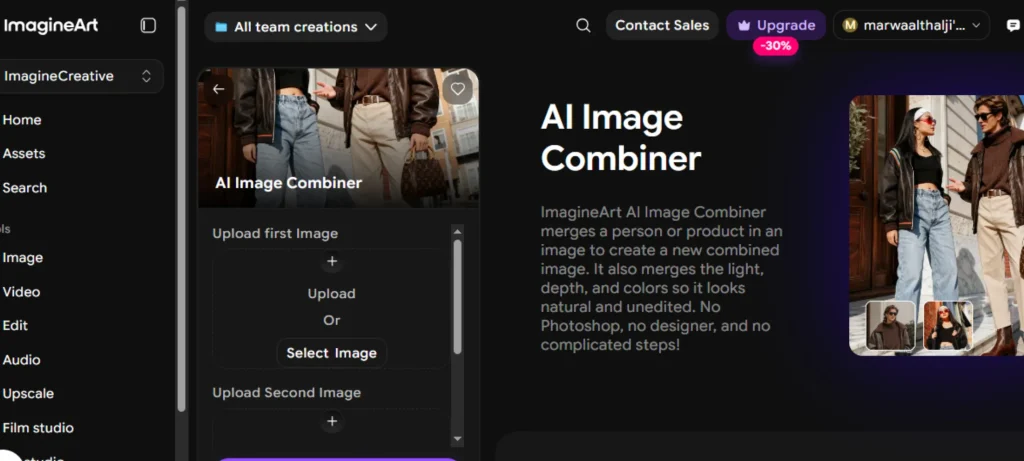Click the sidebar vertical scrollbar

(181, 209)
